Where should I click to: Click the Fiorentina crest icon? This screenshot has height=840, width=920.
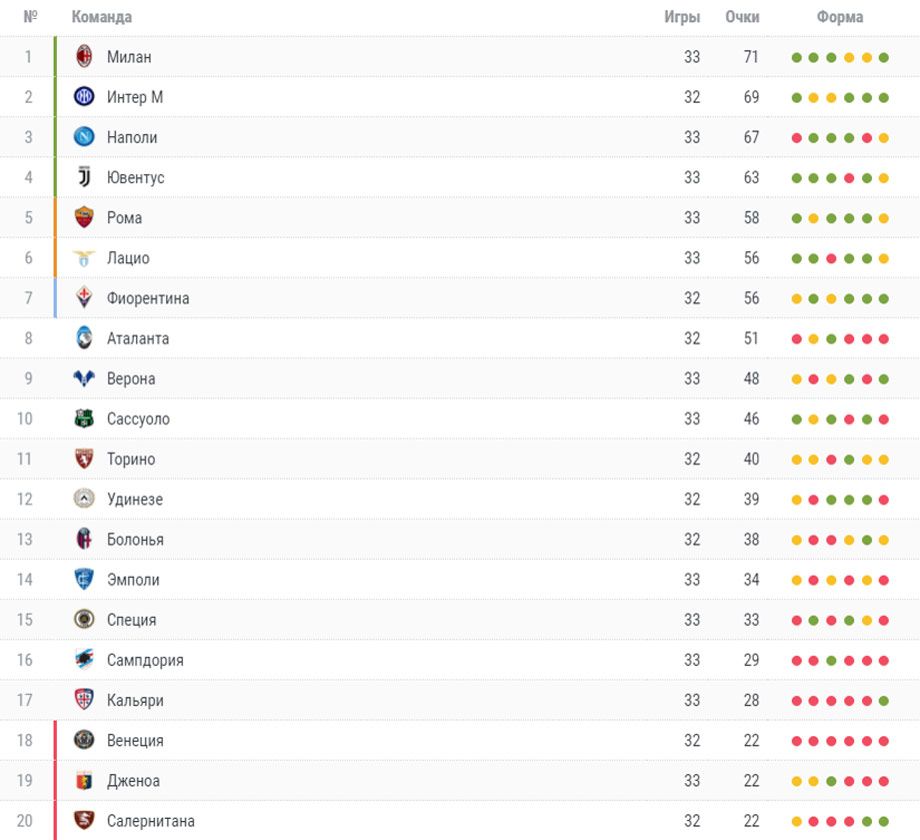84,297
